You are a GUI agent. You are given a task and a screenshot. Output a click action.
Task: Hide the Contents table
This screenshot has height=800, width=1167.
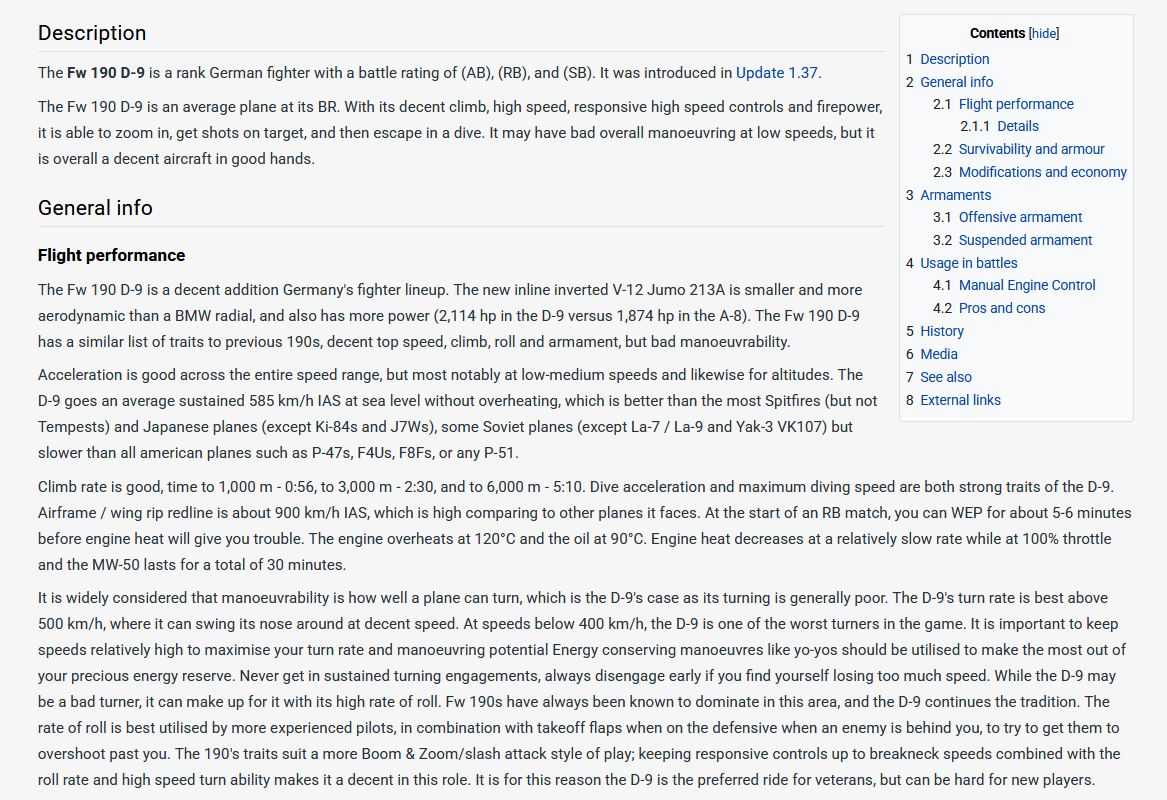(1044, 33)
